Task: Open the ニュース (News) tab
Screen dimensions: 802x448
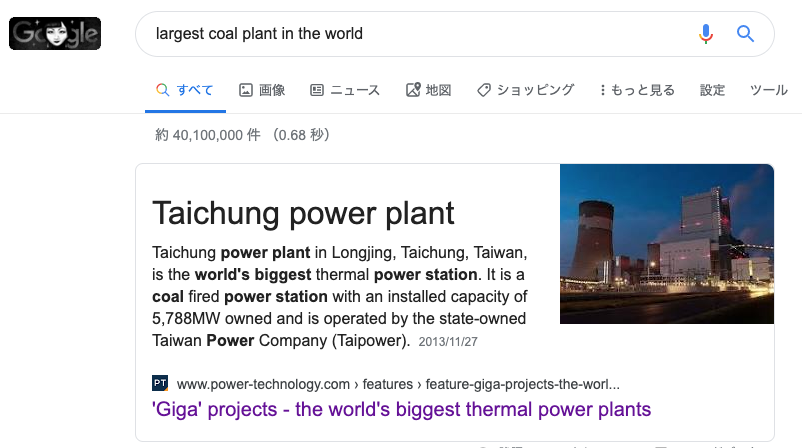Action: tap(345, 90)
